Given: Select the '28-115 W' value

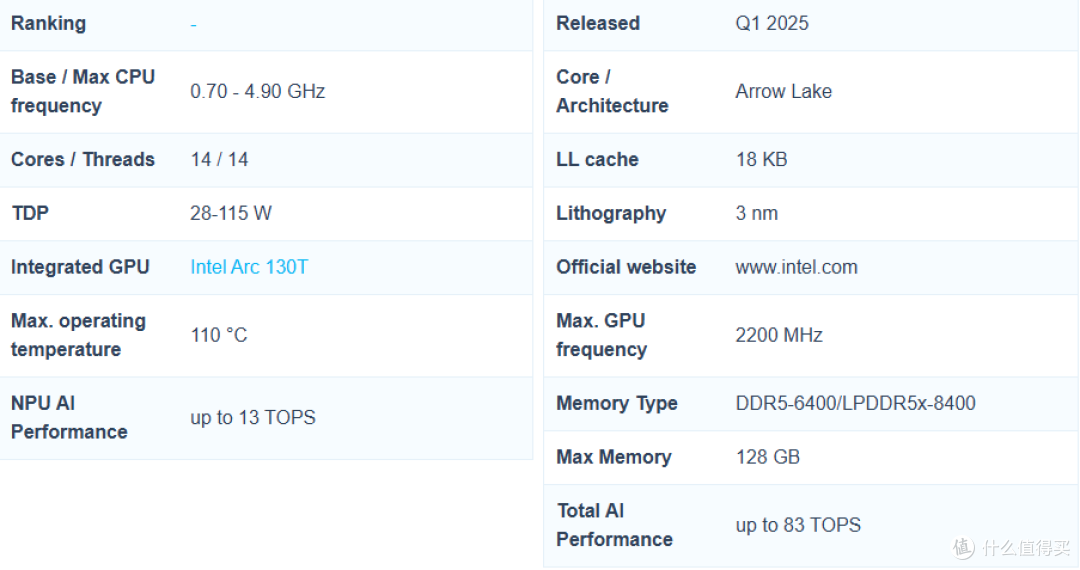Looking at the screenshot, I should (231, 213).
